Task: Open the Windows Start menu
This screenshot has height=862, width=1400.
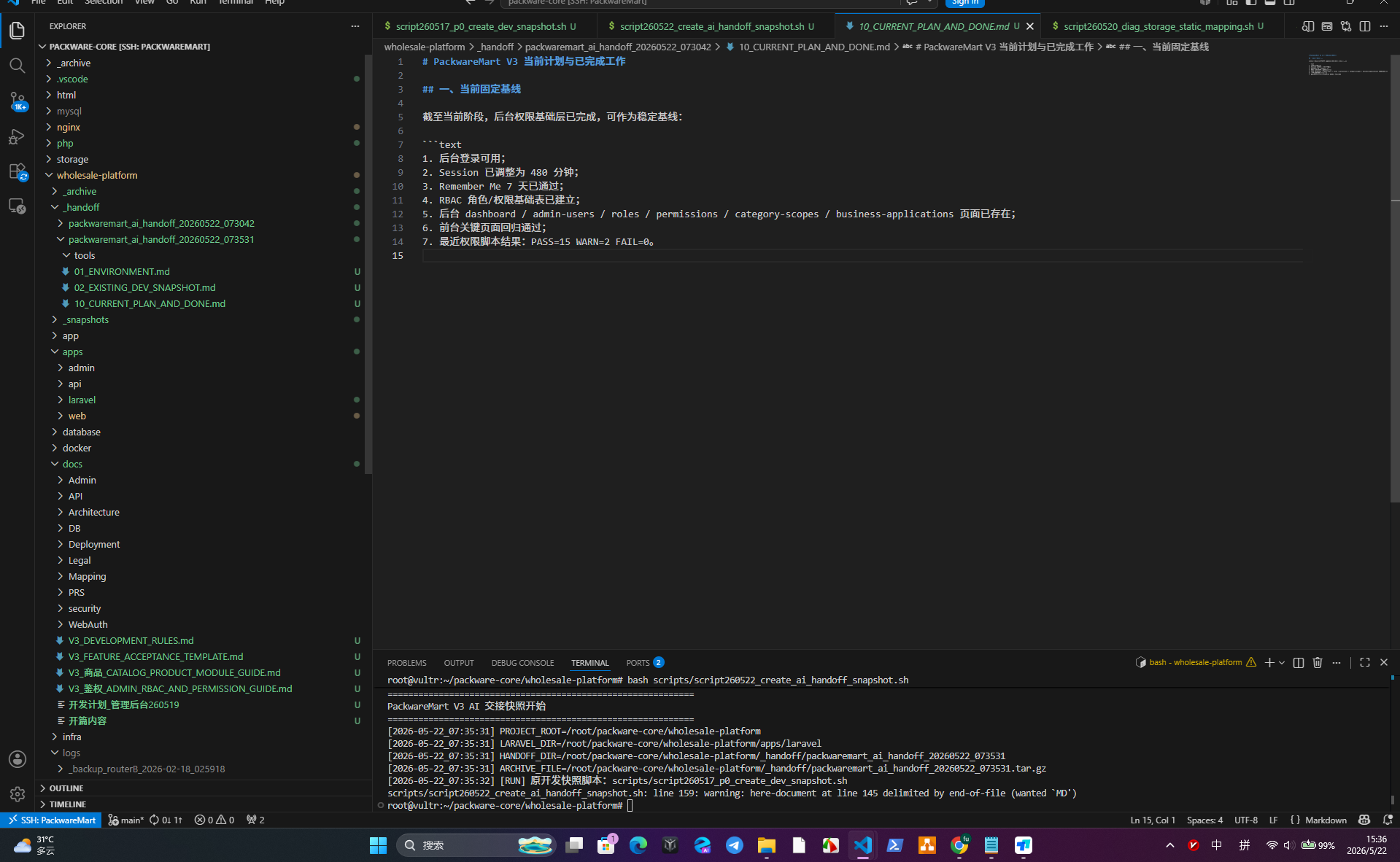Action: click(378, 845)
